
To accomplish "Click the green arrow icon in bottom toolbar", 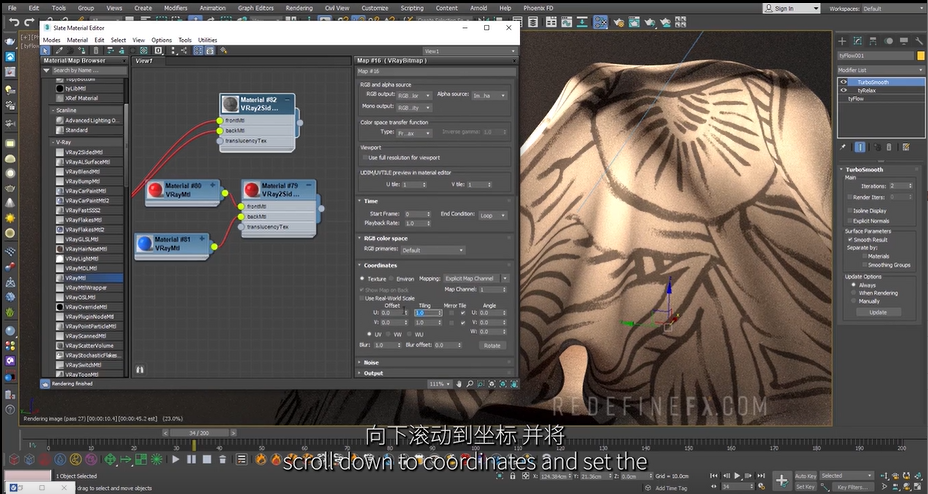I will coord(125,459).
